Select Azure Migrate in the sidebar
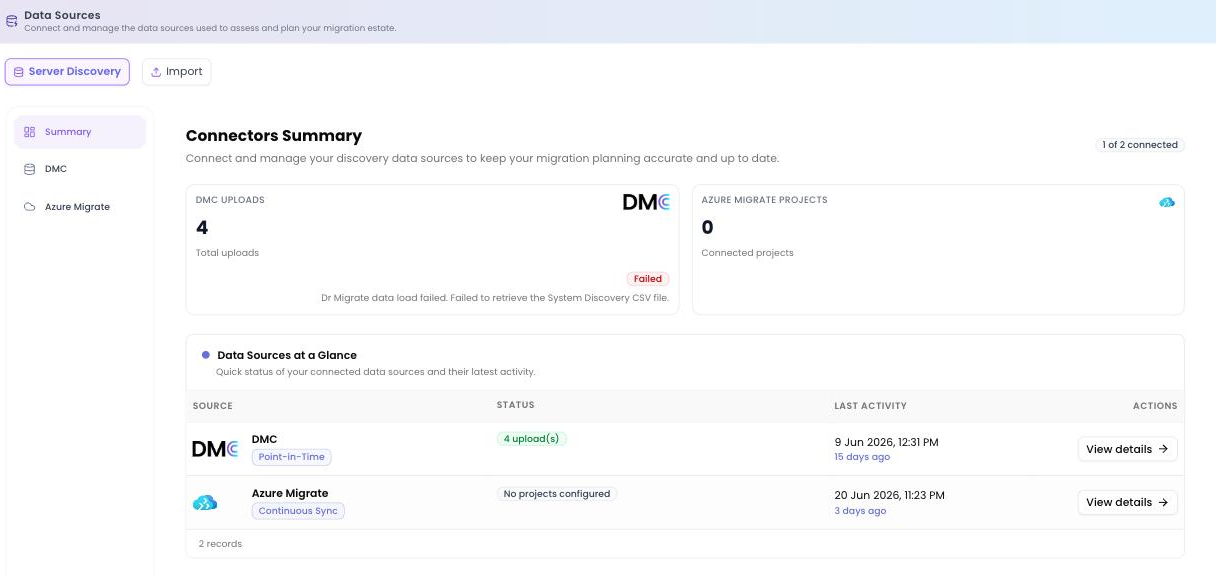The height and width of the screenshot is (575, 1216). tap(80, 207)
